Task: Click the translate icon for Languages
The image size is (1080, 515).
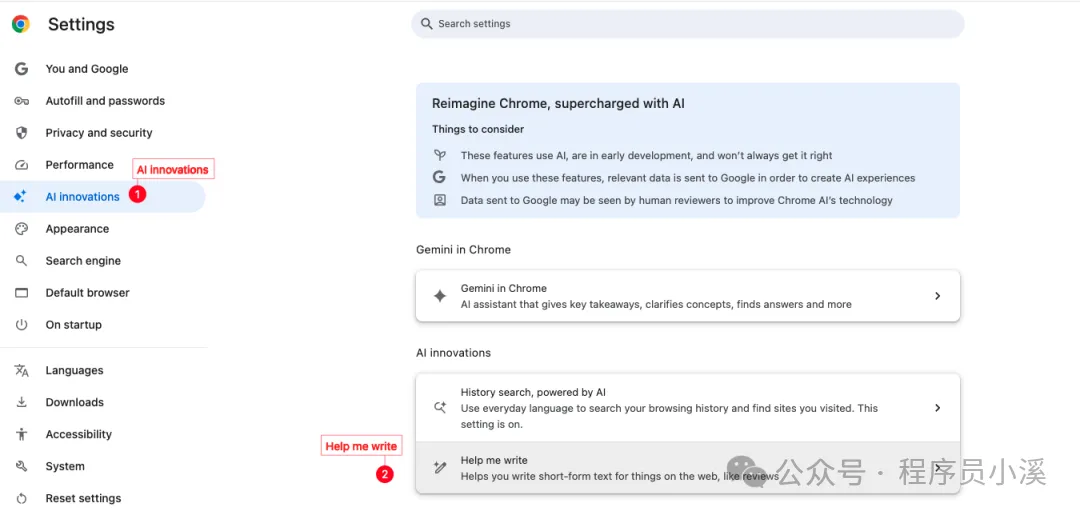Action: pos(21,370)
